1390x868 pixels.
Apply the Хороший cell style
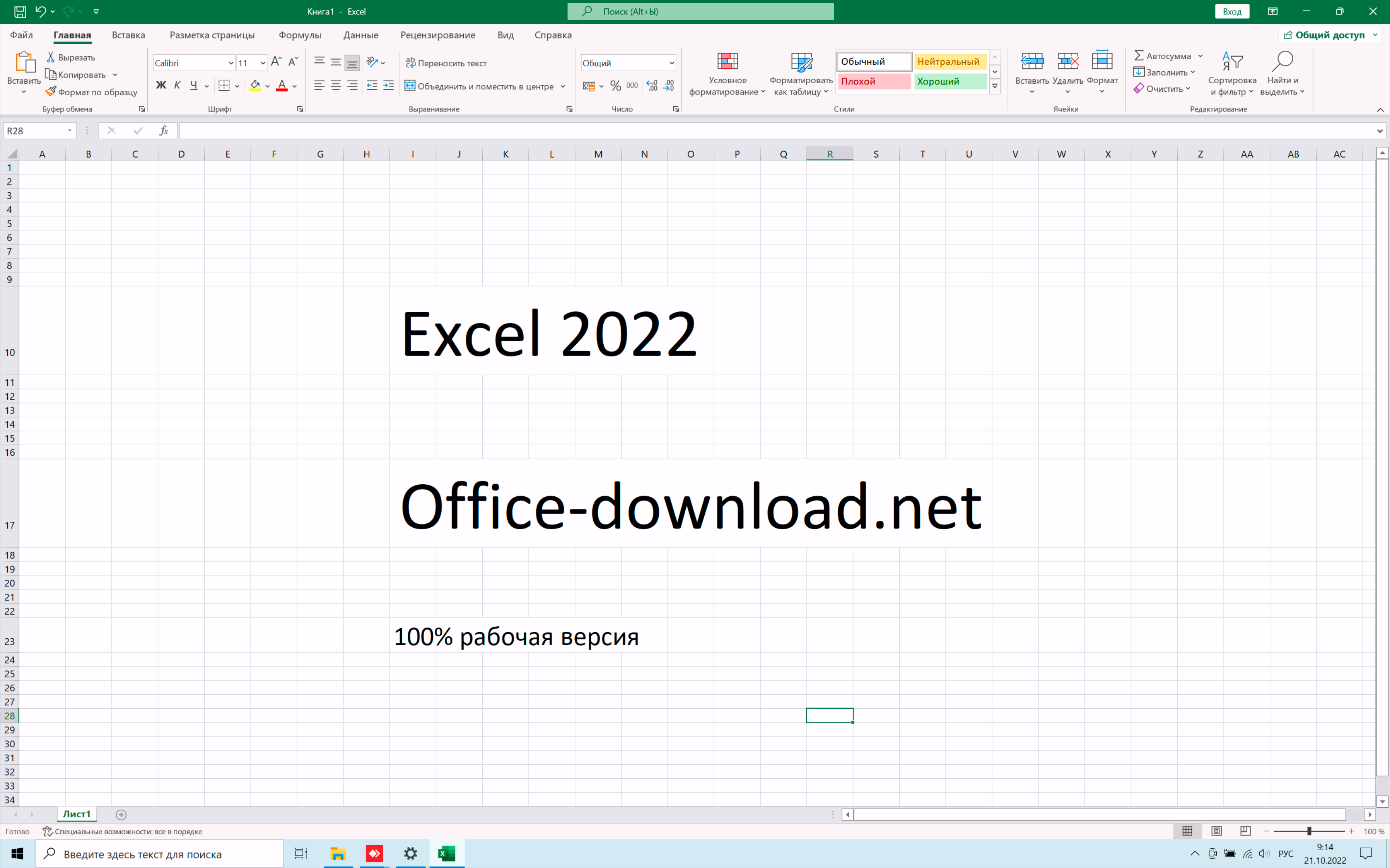950,82
